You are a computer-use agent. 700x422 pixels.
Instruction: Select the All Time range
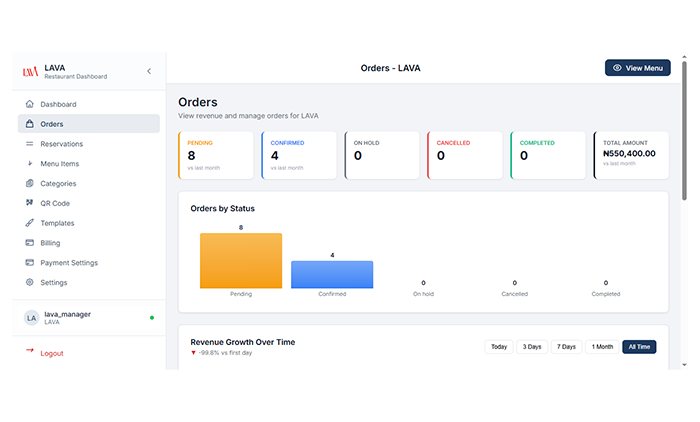click(639, 347)
